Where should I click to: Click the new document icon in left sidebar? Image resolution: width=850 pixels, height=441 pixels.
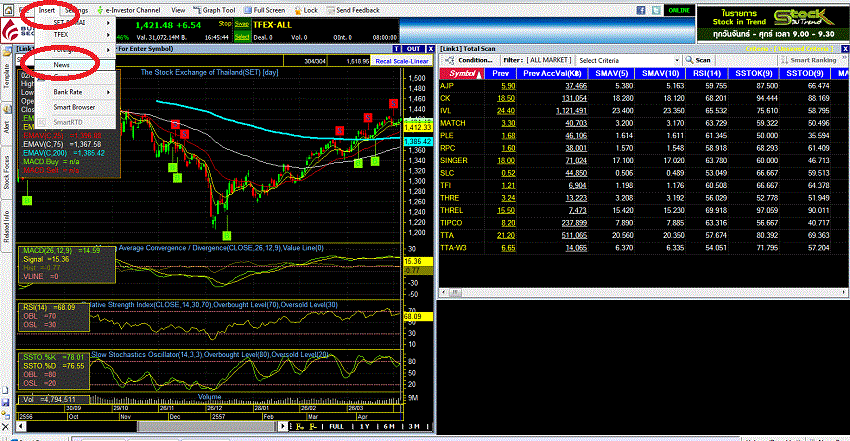(5, 391)
